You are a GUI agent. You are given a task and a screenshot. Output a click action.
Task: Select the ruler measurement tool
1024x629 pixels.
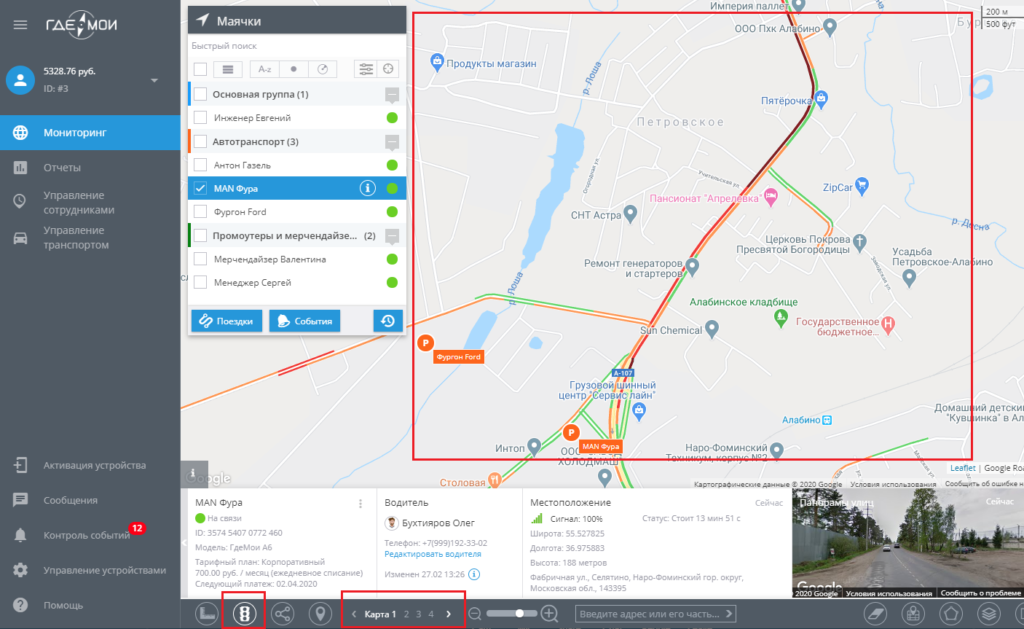pyautogui.click(x=206, y=613)
